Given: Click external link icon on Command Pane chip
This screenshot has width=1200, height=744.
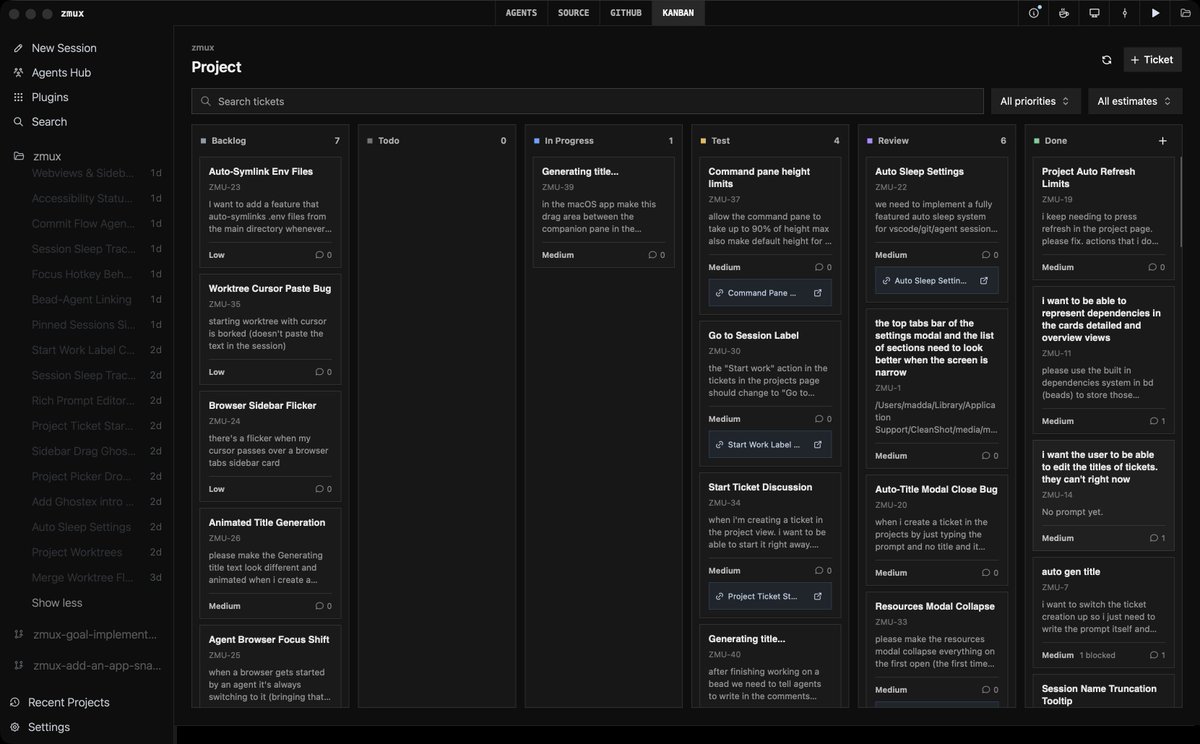Looking at the screenshot, I should [817, 293].
